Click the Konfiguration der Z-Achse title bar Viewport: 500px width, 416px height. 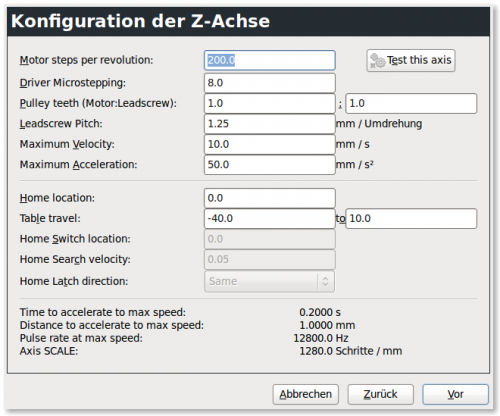point(248,21)
